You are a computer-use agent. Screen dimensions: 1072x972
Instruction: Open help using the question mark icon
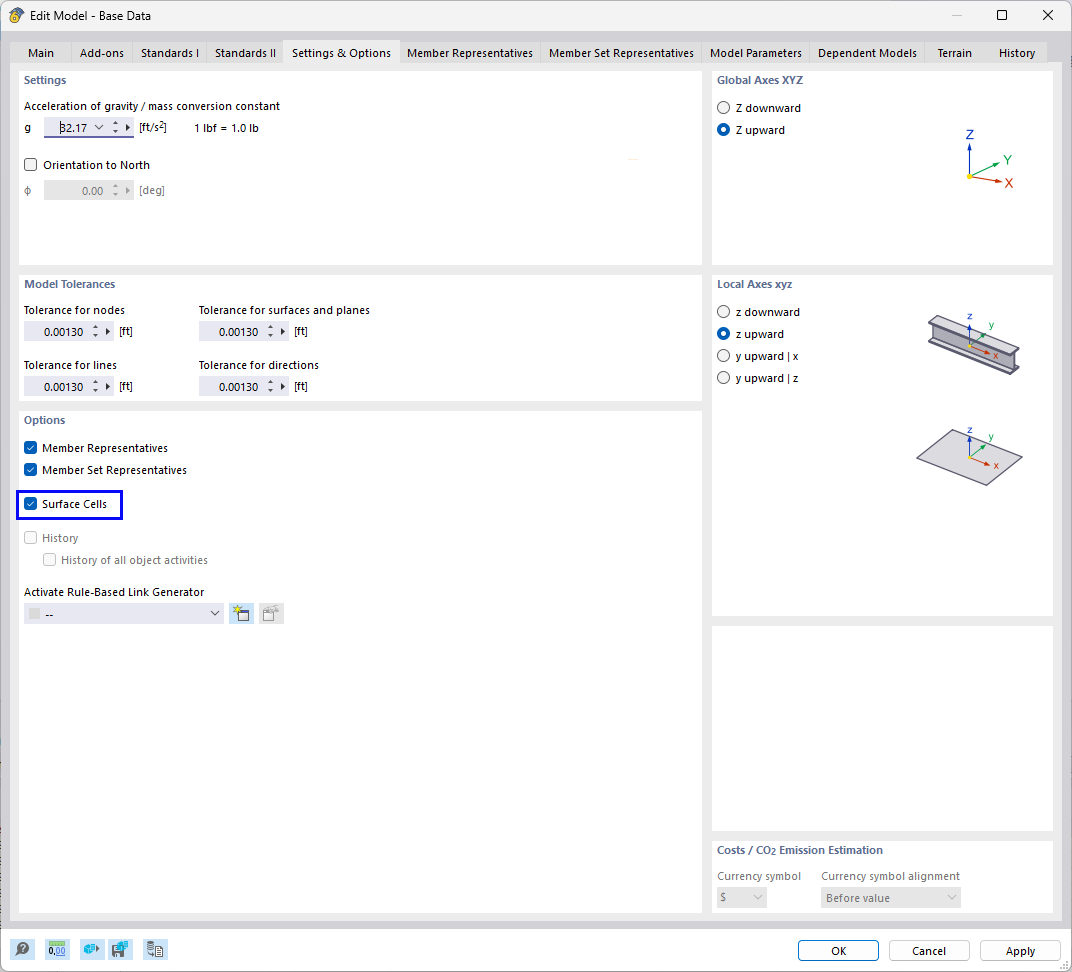click(22, 949)
